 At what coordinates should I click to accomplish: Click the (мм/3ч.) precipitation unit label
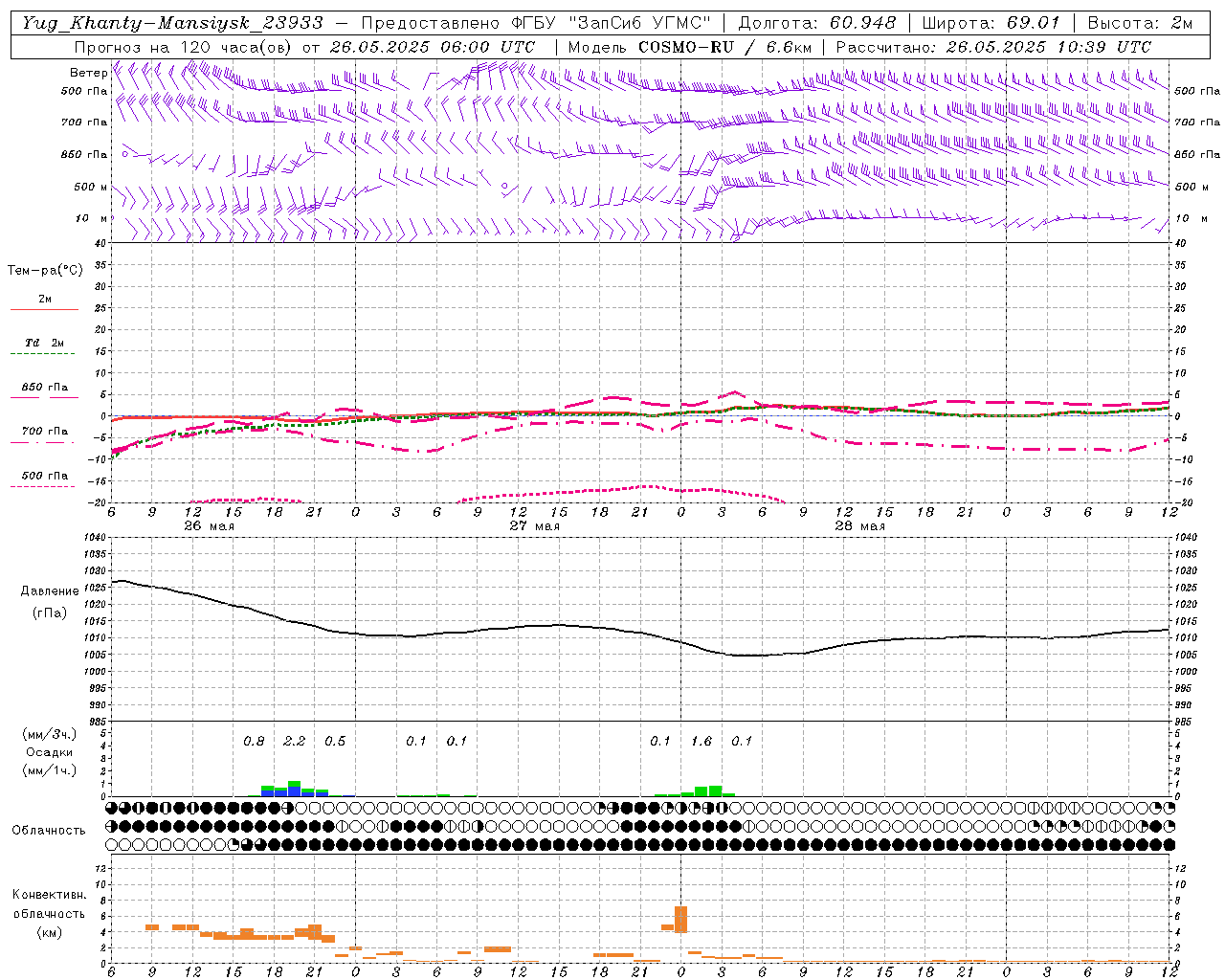pos(49,734)
